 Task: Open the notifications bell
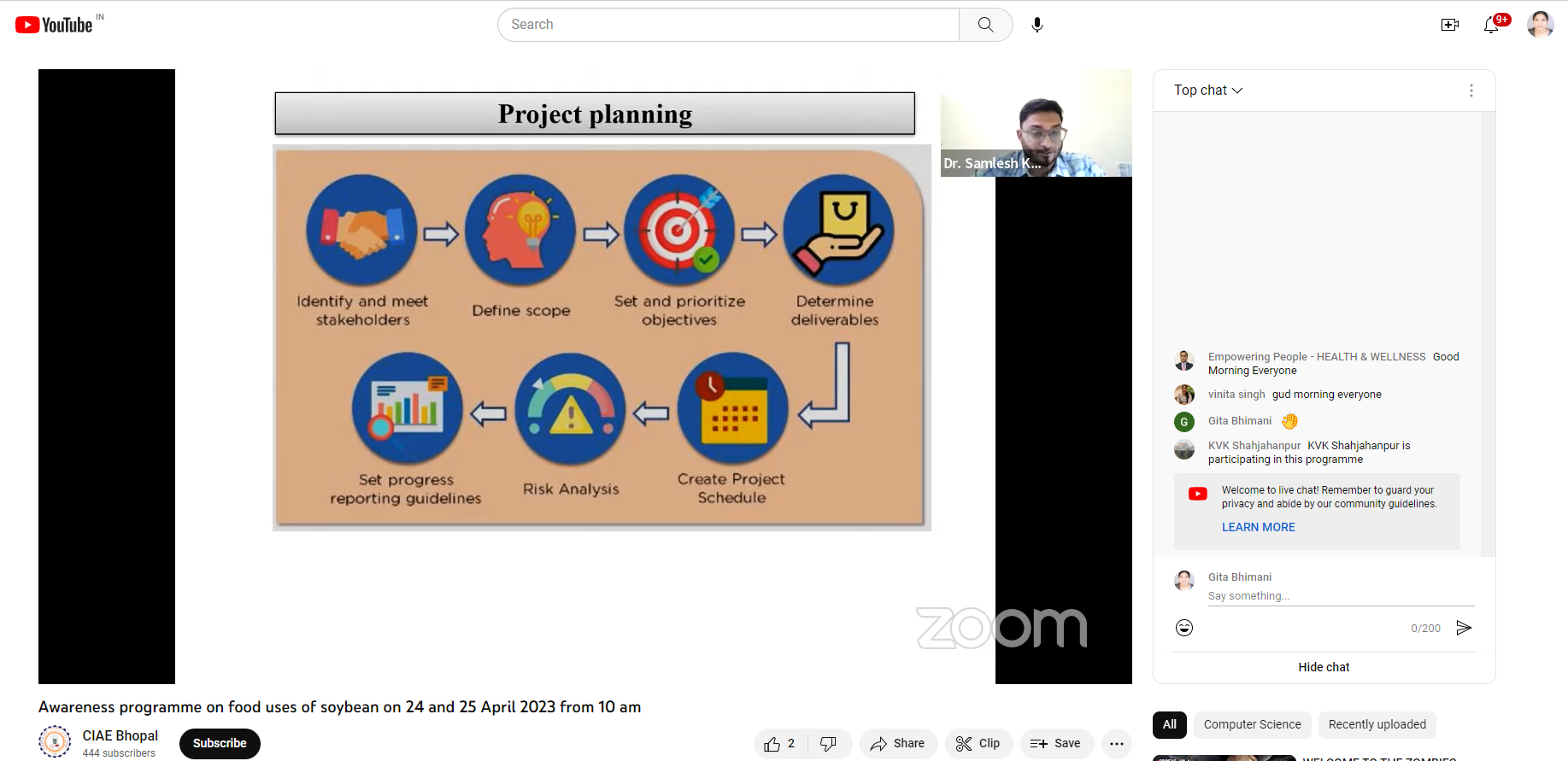click(x=1491, y=25)
